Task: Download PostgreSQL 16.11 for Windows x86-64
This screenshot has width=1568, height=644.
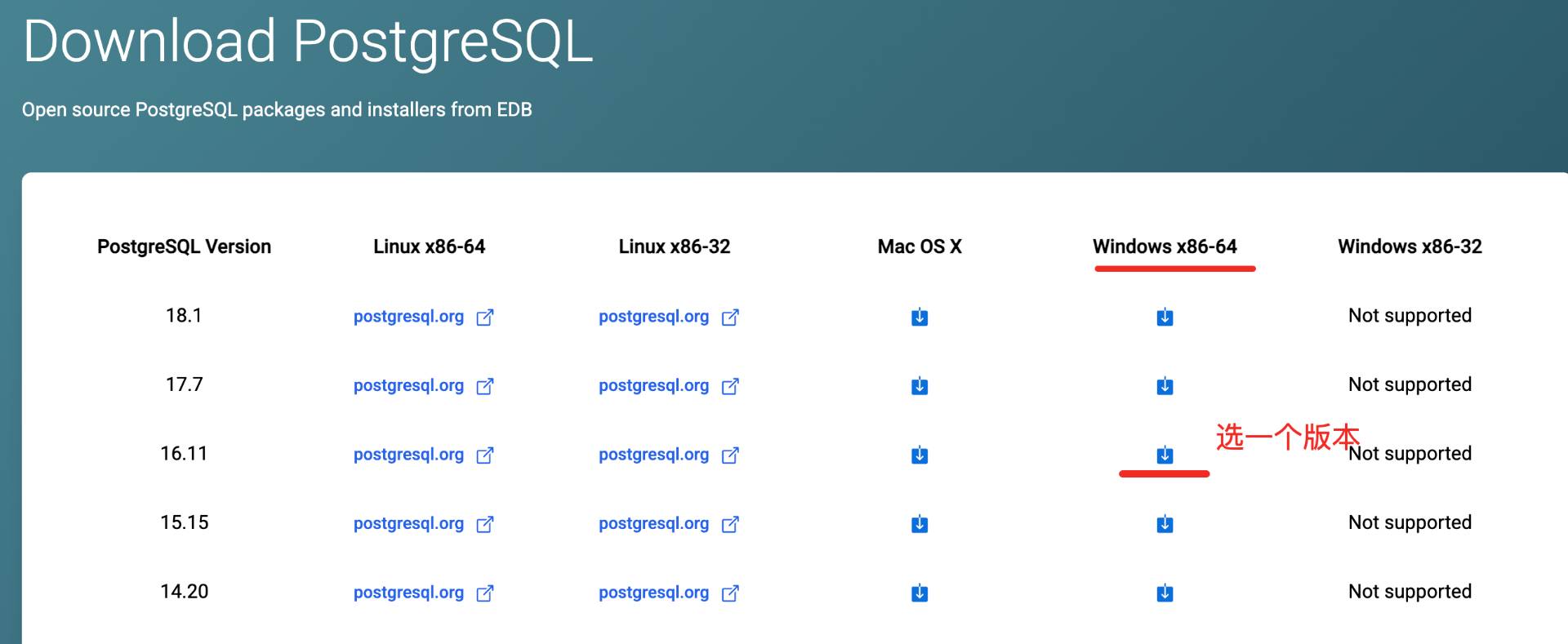Action: [1165, 455]
